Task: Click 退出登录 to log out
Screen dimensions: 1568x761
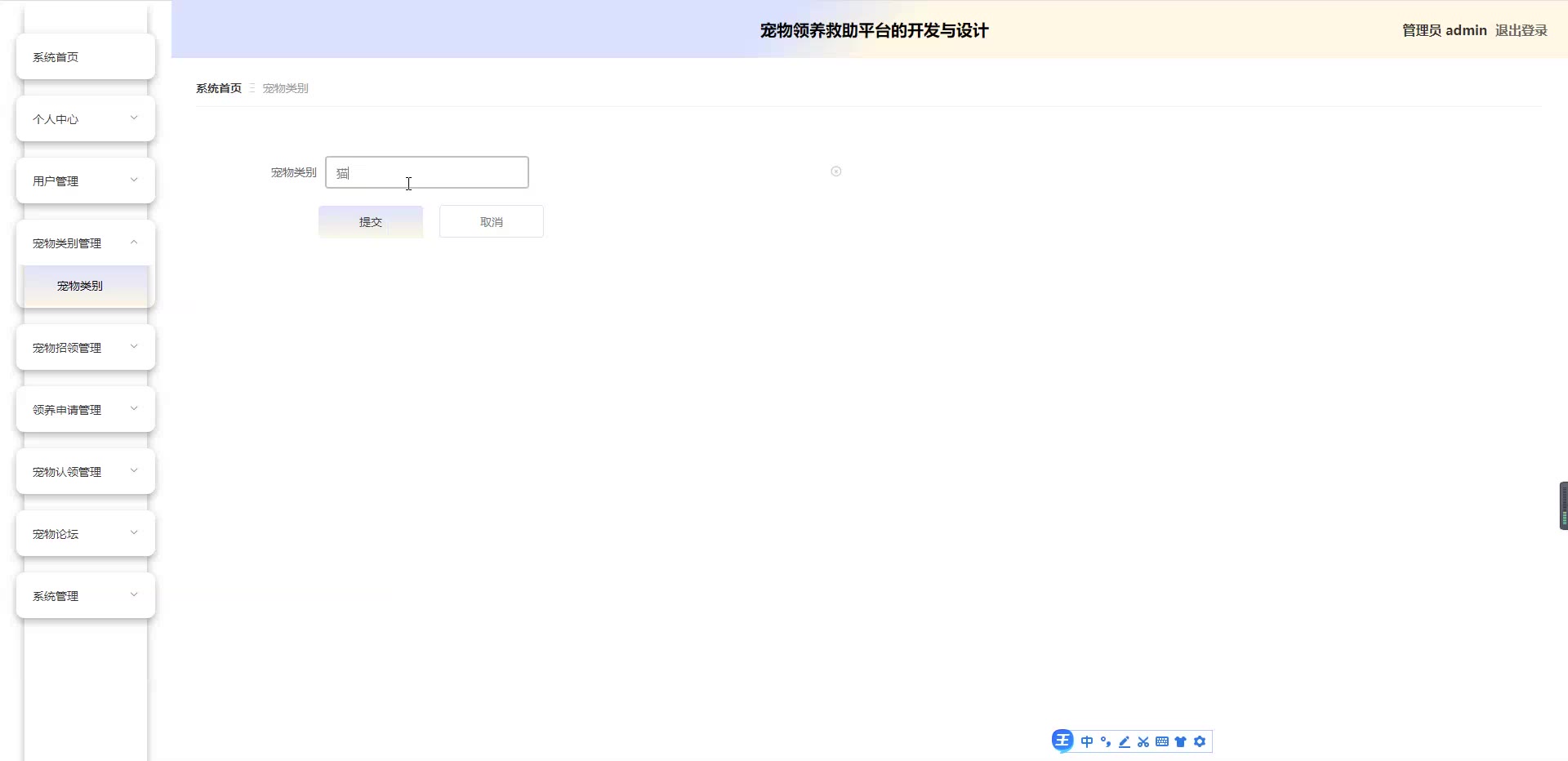Action: click(x=1521, y=30)
